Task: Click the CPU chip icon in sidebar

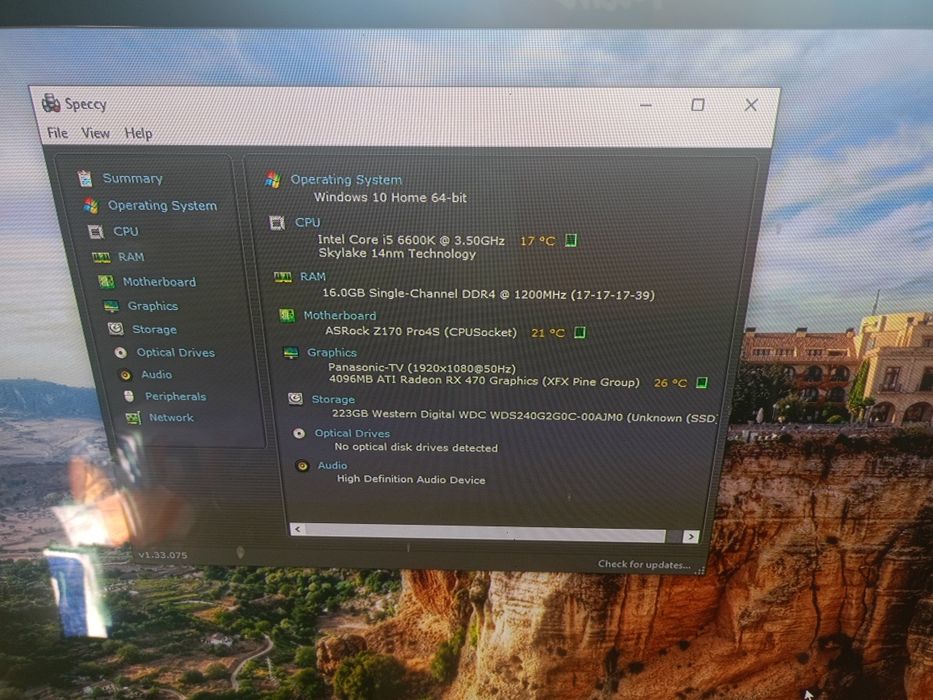Action: (x=95, y=232)
